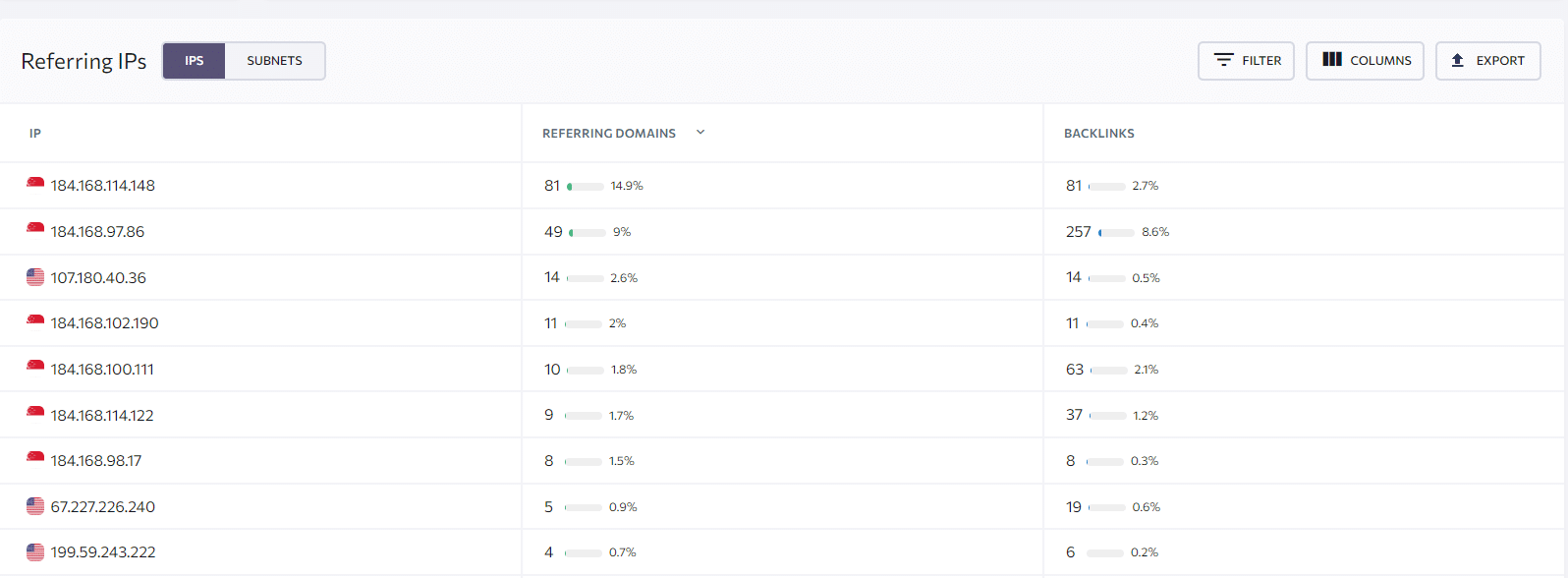Open IP address 184.168.97.86
The height and width of the screenshot is (578, 1568).
point(97,232)
